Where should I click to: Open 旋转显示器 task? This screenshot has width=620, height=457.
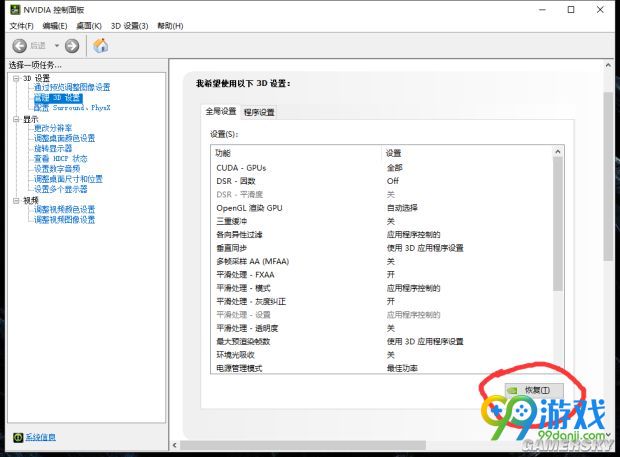tap(53, 148)
